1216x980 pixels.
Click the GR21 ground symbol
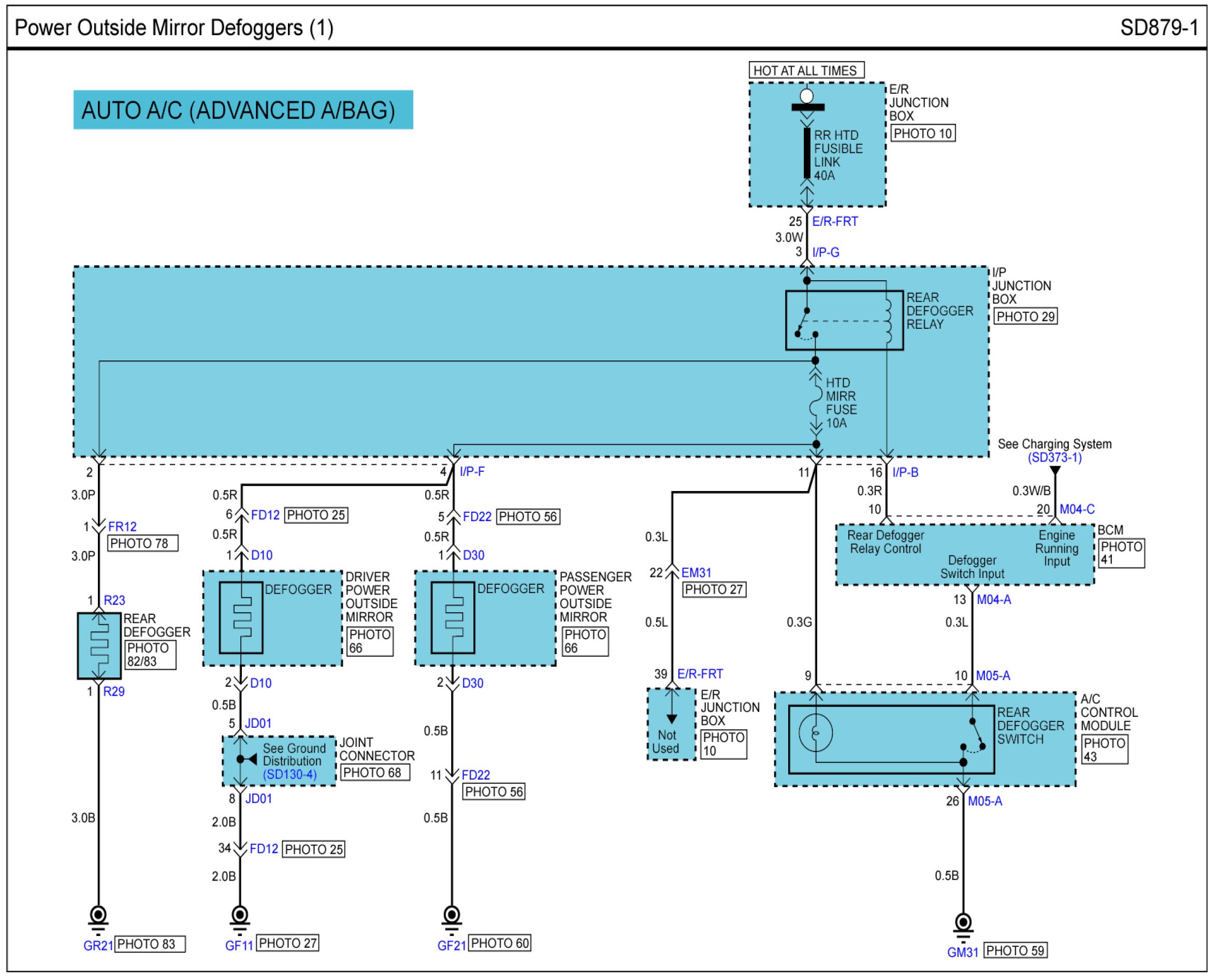[x=99, y=916]
